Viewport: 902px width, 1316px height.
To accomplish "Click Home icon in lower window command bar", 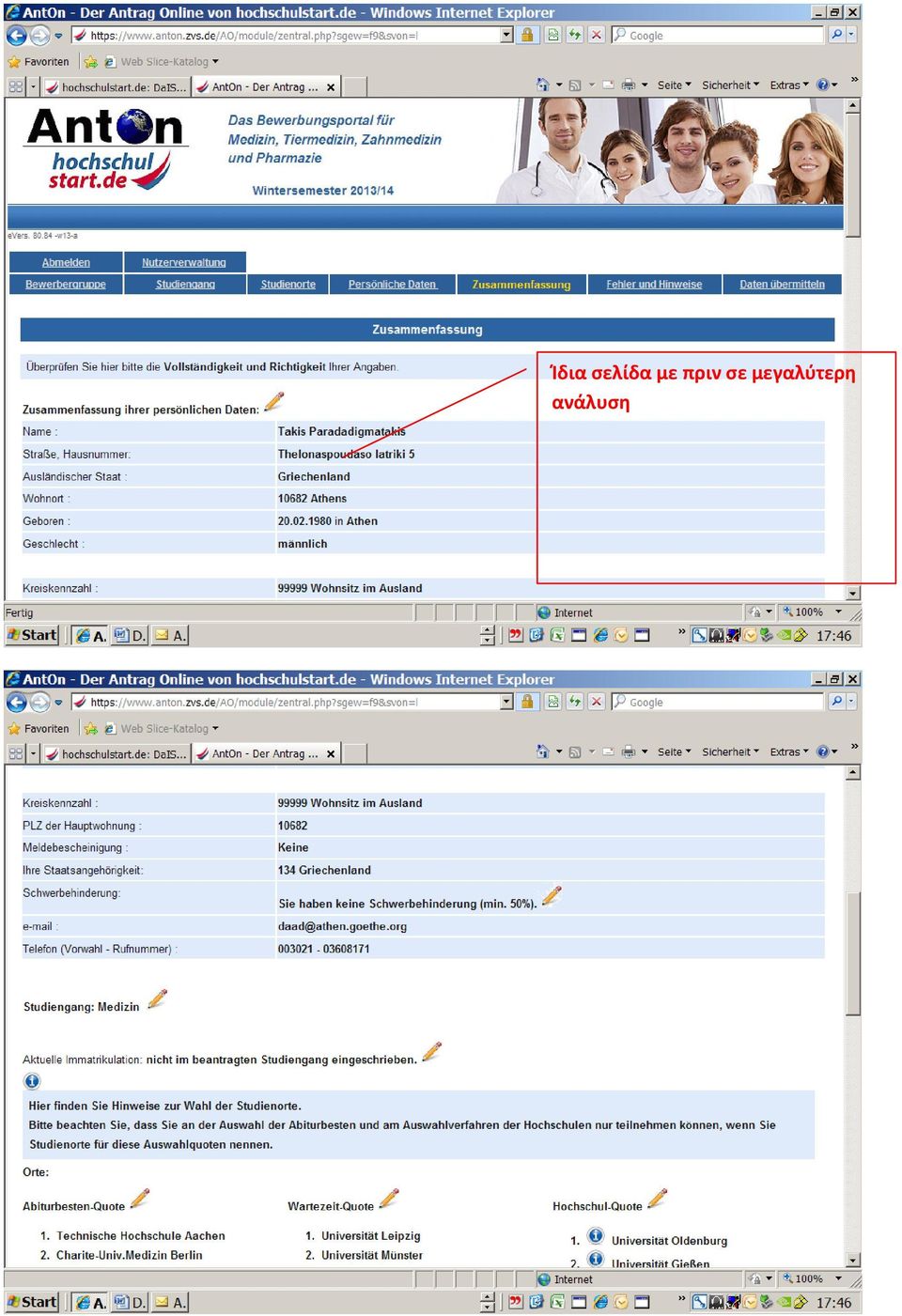I will click(x=542, y=751).
